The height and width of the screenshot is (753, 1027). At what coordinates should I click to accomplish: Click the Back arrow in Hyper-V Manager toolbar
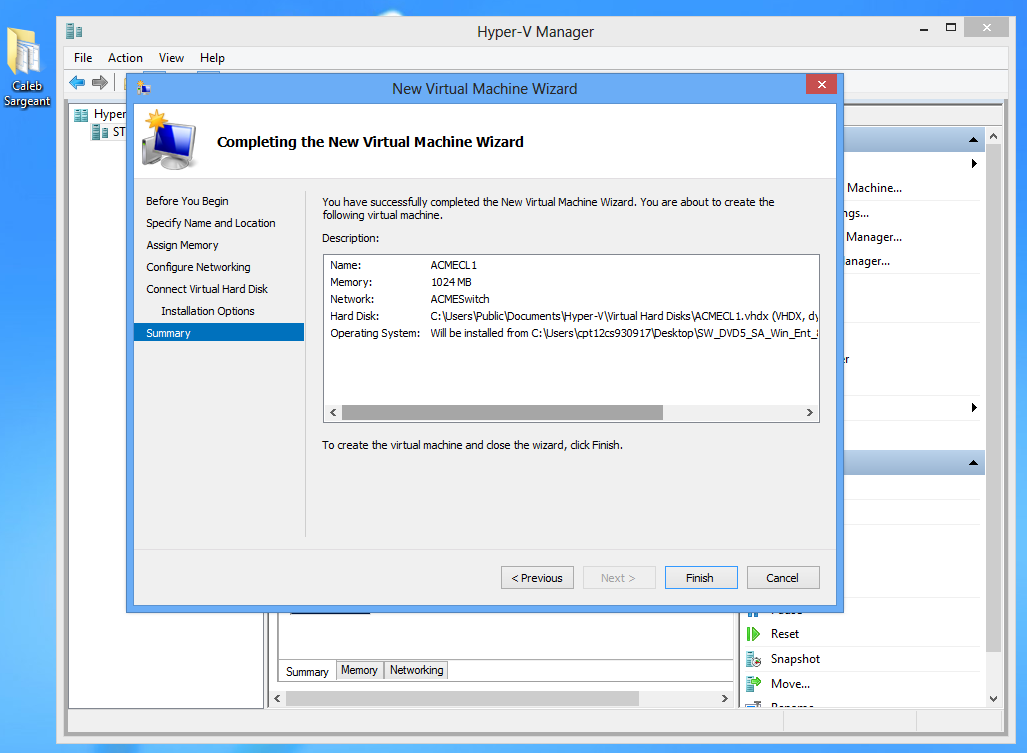[x=77, y=83]
